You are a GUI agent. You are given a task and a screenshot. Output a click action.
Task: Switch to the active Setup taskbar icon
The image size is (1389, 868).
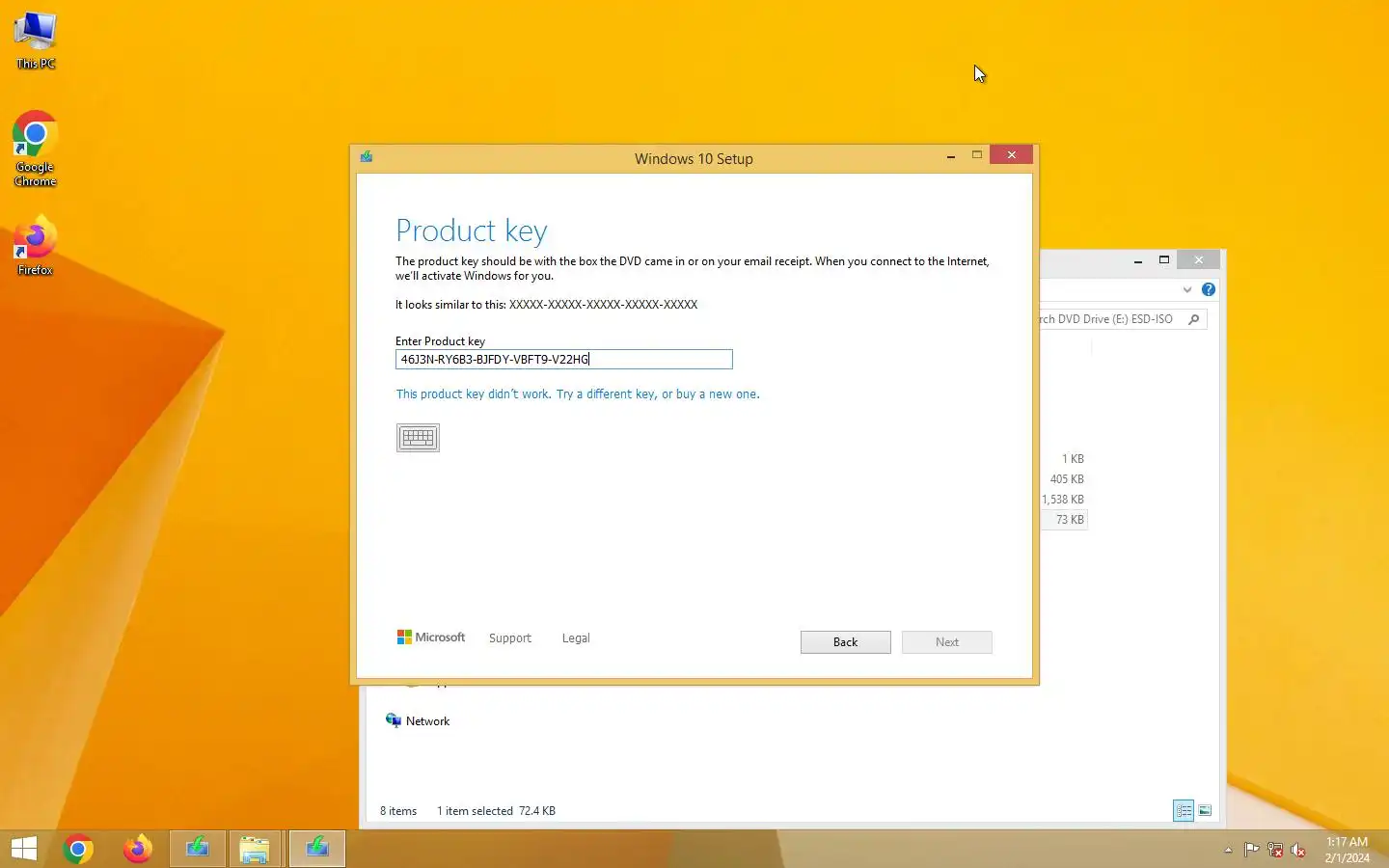pyautogui.click(x=316, y=849)
